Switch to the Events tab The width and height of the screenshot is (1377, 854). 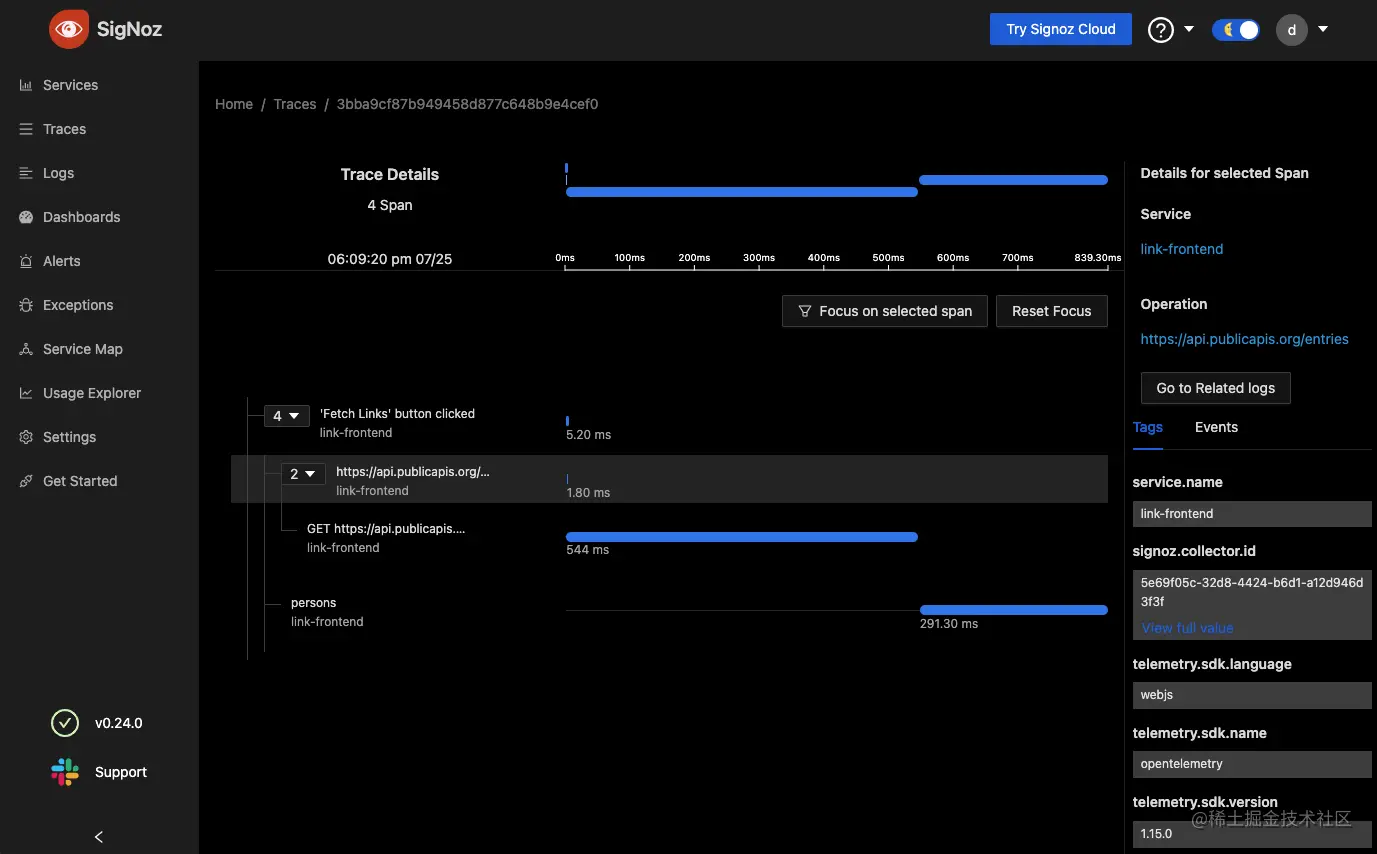click(x=1216, y=427)
